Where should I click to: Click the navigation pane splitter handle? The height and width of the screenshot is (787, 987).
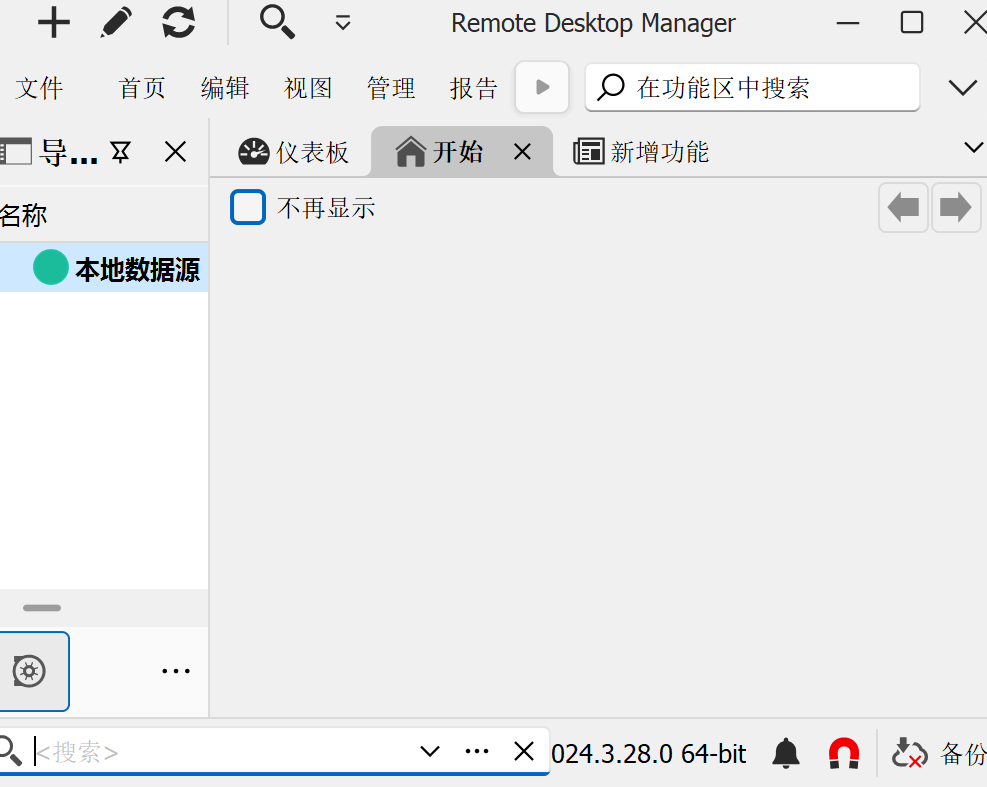(42, 608)
